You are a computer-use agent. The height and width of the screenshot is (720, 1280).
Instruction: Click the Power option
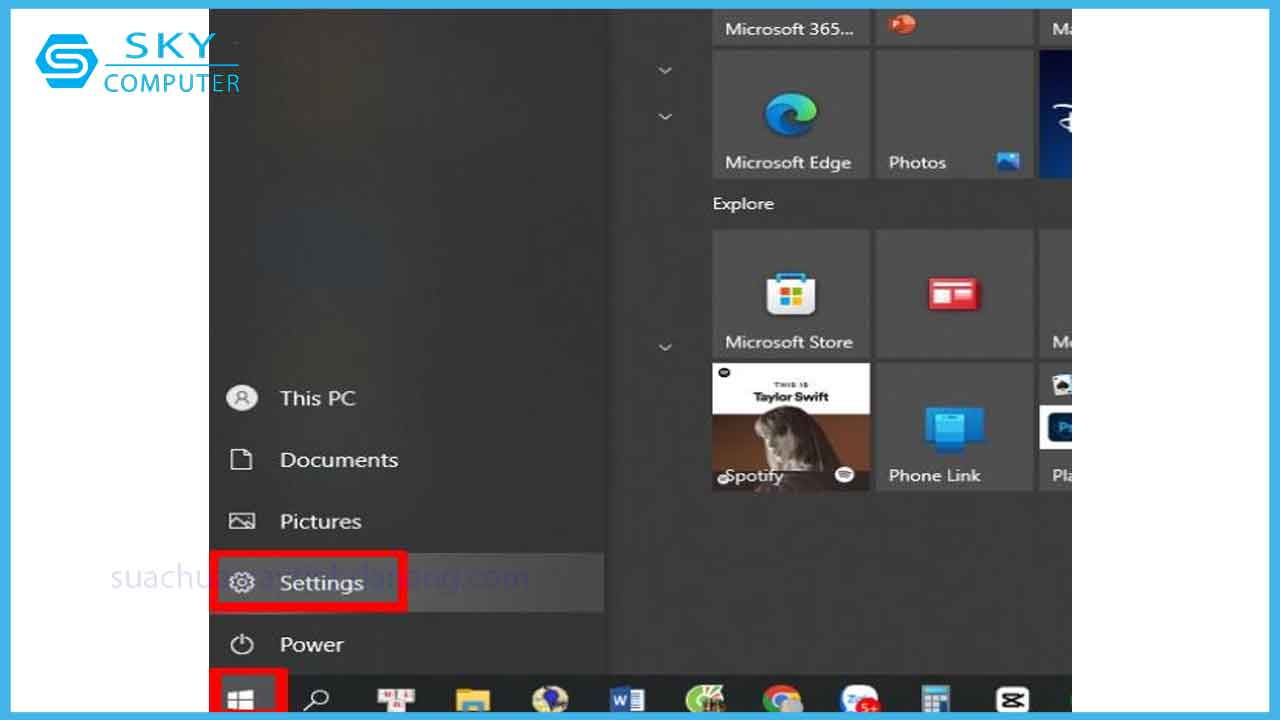click(310, 645)
